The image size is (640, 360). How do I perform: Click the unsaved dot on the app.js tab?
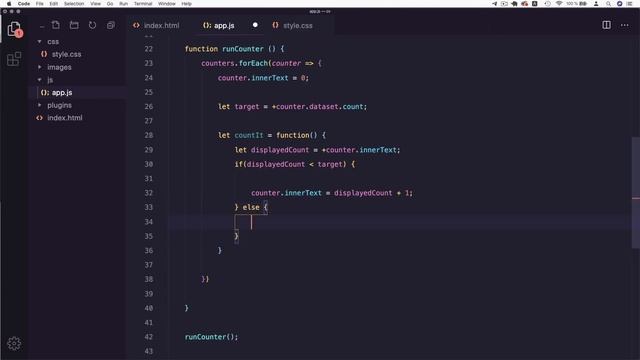[255, 25]
